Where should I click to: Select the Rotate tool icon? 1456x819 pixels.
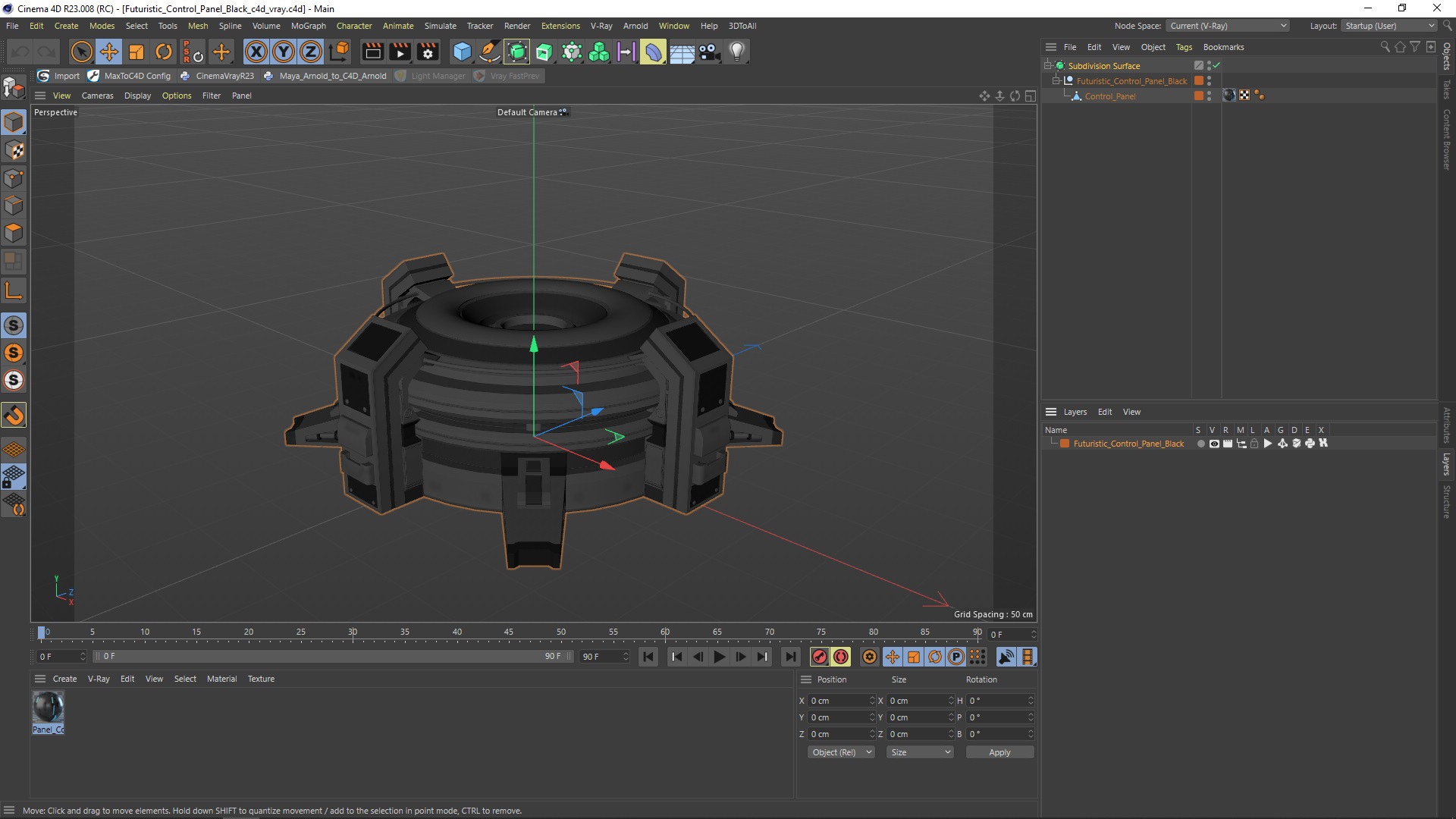click(x=165, y=51)
